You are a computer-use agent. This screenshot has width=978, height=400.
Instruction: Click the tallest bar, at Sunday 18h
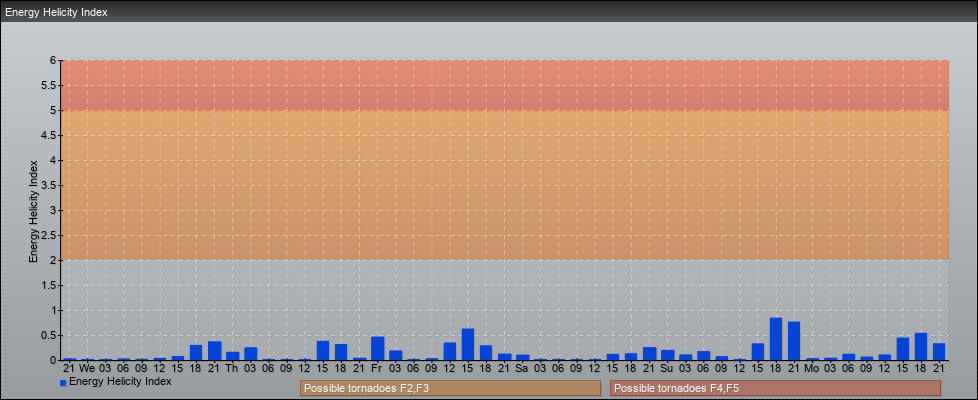(x=776, y=339)
